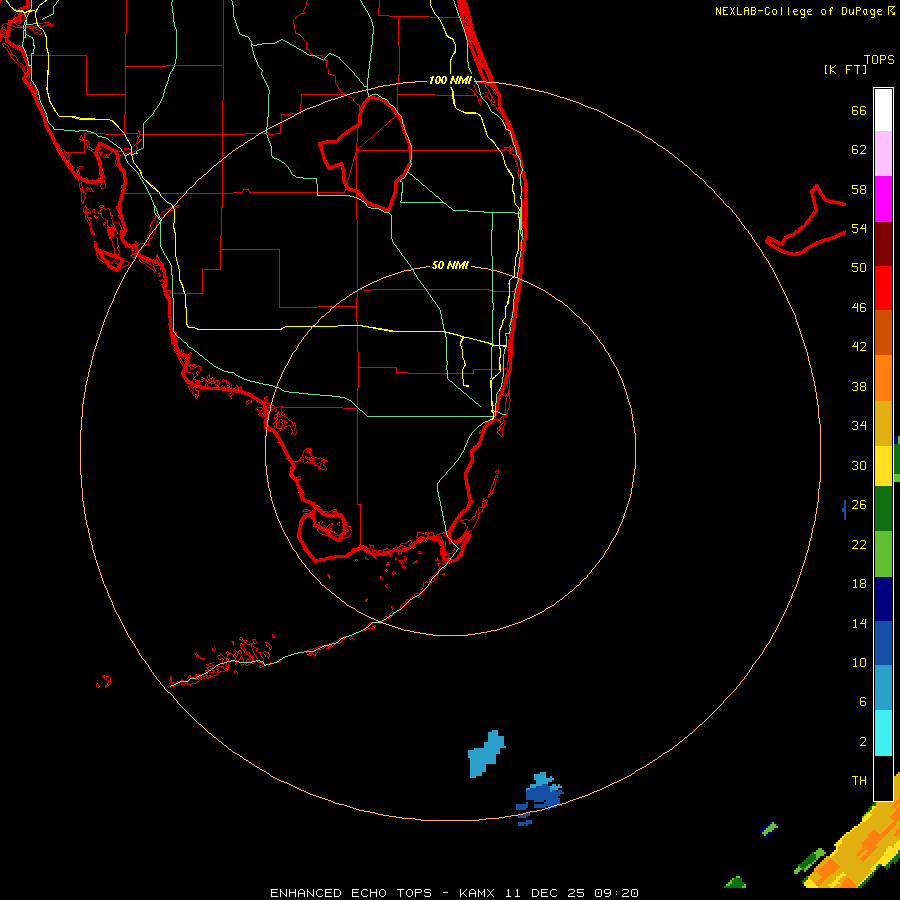This screenshot has height=900, width=900.
Task: Click the light green legend swatch
Action: (x=883, y=554)
